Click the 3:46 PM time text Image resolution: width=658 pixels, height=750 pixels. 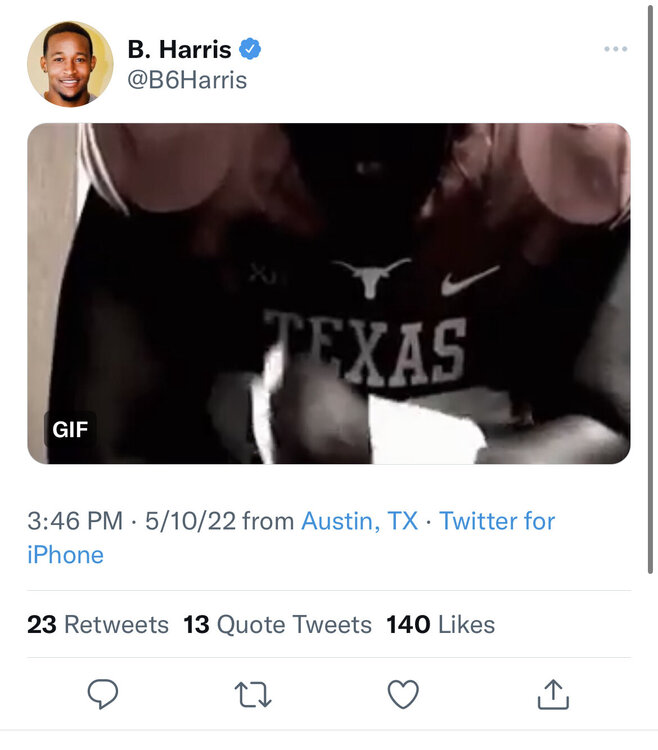coord(75,521)
